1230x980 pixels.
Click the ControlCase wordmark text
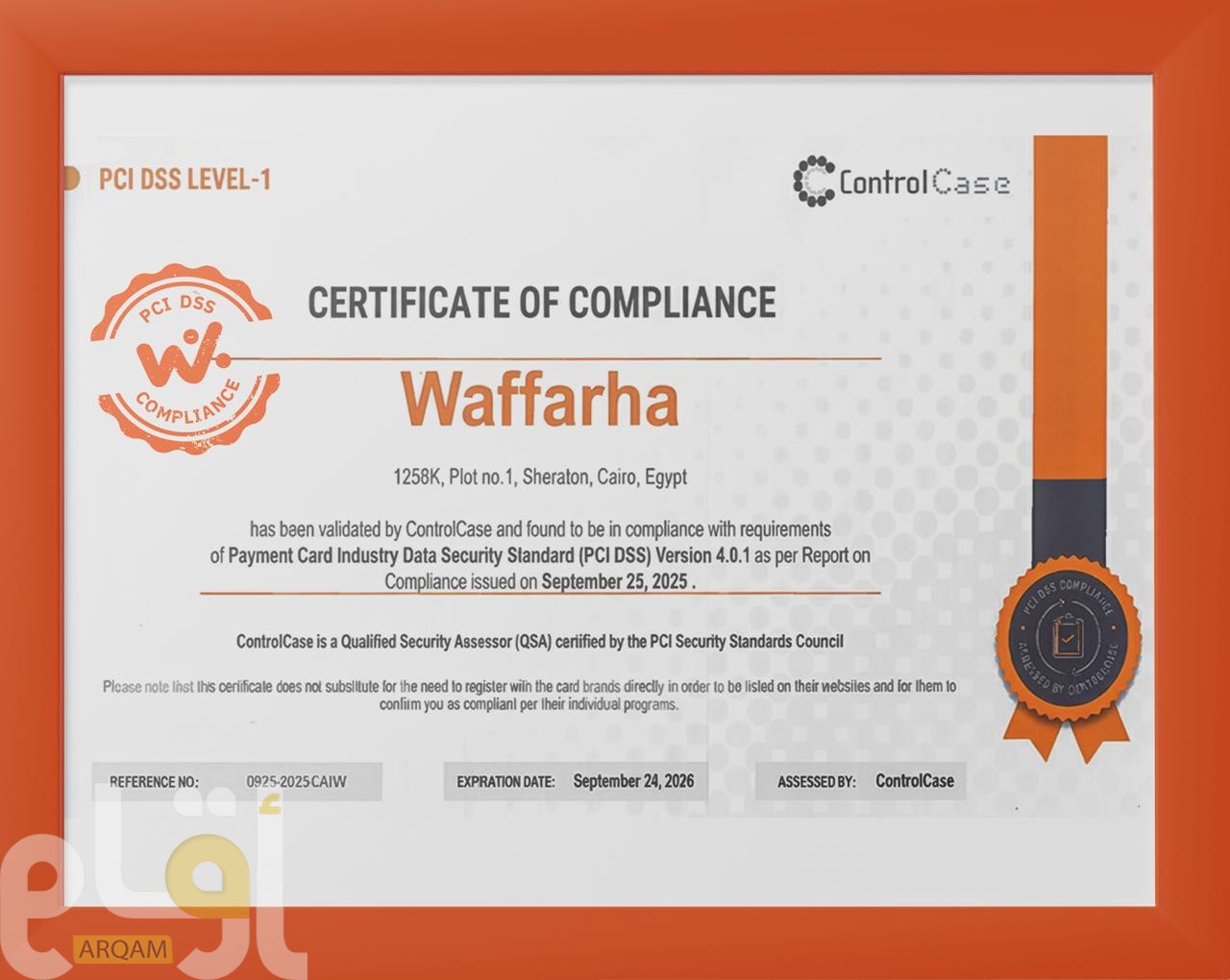(x=924, y=183)
